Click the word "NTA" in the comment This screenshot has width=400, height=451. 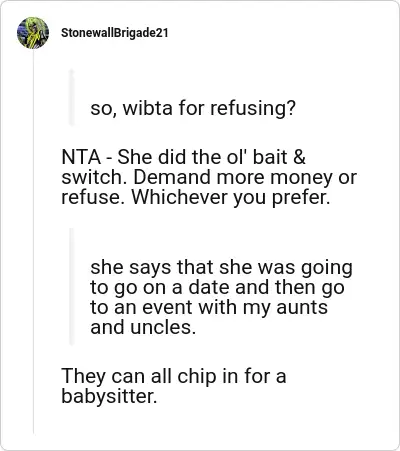[x=81, y=157]
